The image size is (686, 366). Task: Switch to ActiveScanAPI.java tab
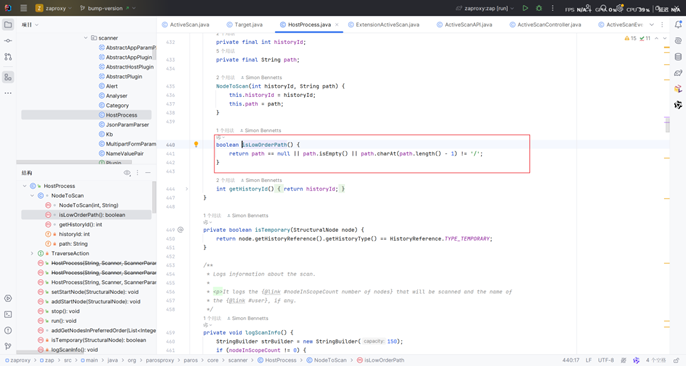pyautogui.click(x=464, y=24)
